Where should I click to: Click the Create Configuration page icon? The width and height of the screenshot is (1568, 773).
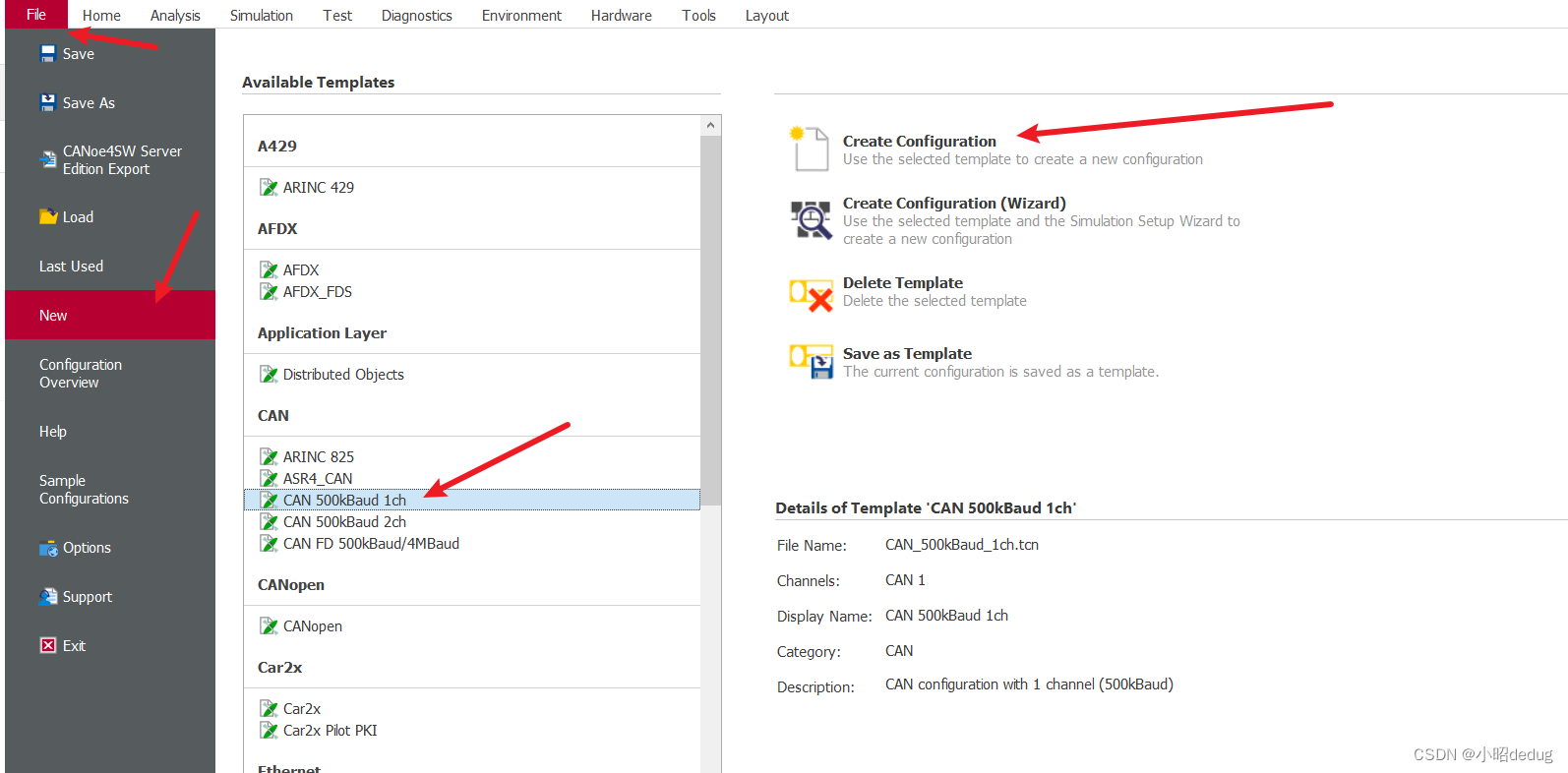coord(810,149)
